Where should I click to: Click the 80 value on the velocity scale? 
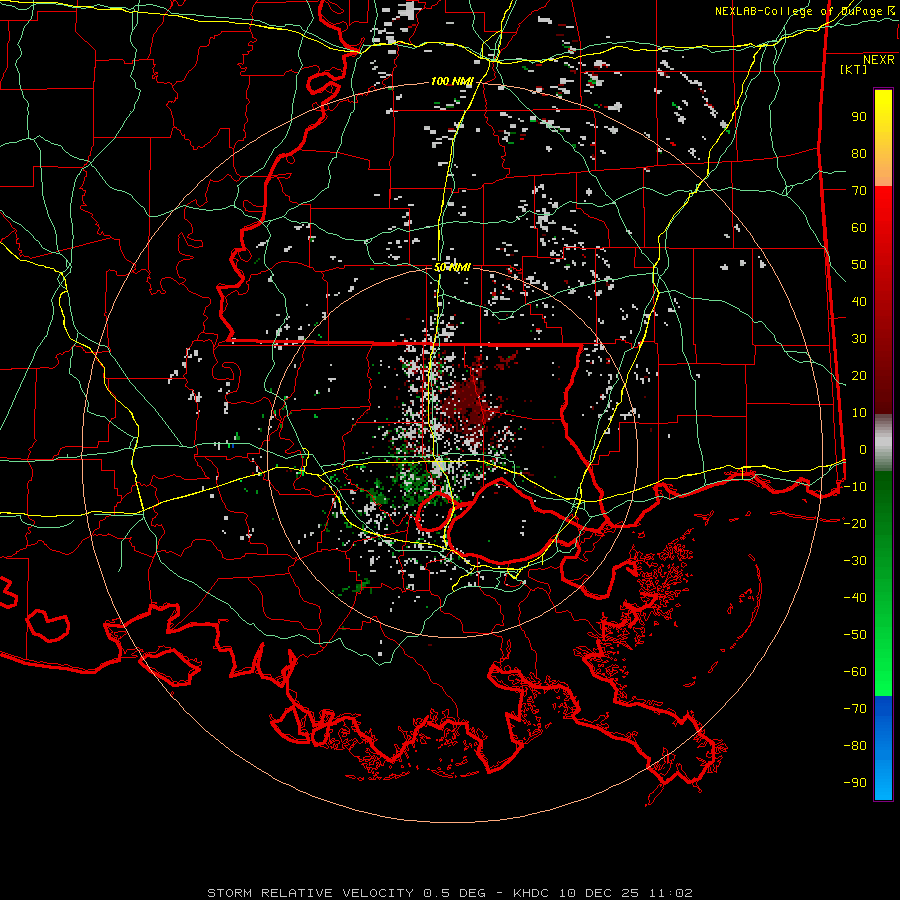point(859,153)
